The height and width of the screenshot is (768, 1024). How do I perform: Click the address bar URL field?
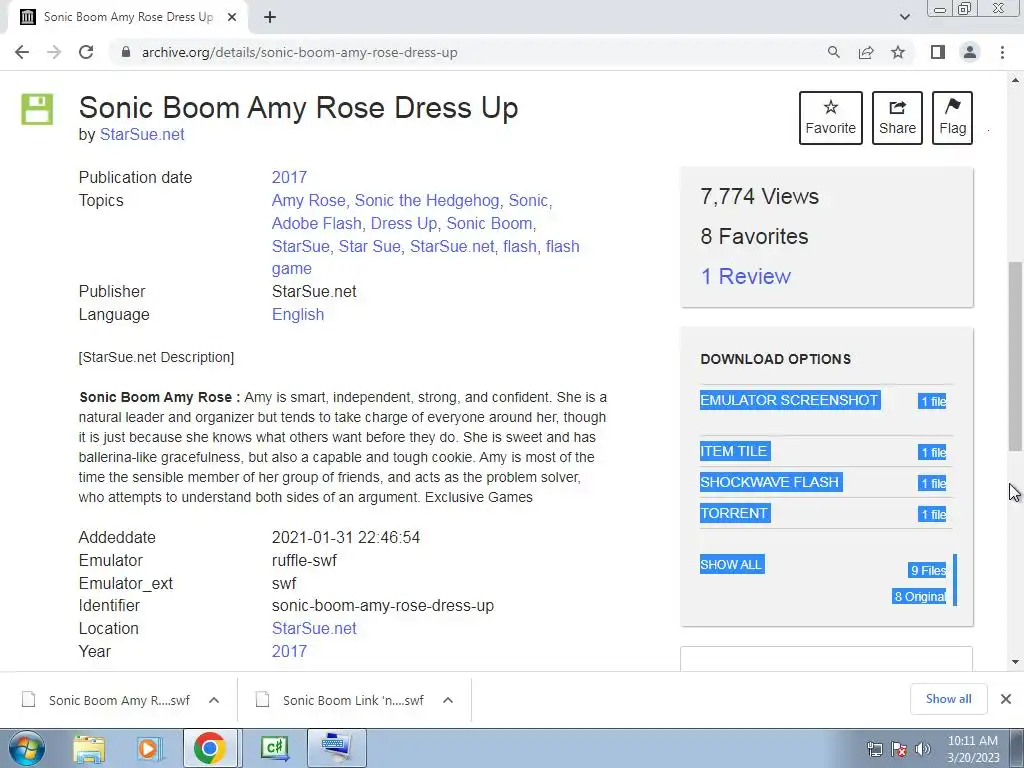pyautogui.click(x=299, y=52)
